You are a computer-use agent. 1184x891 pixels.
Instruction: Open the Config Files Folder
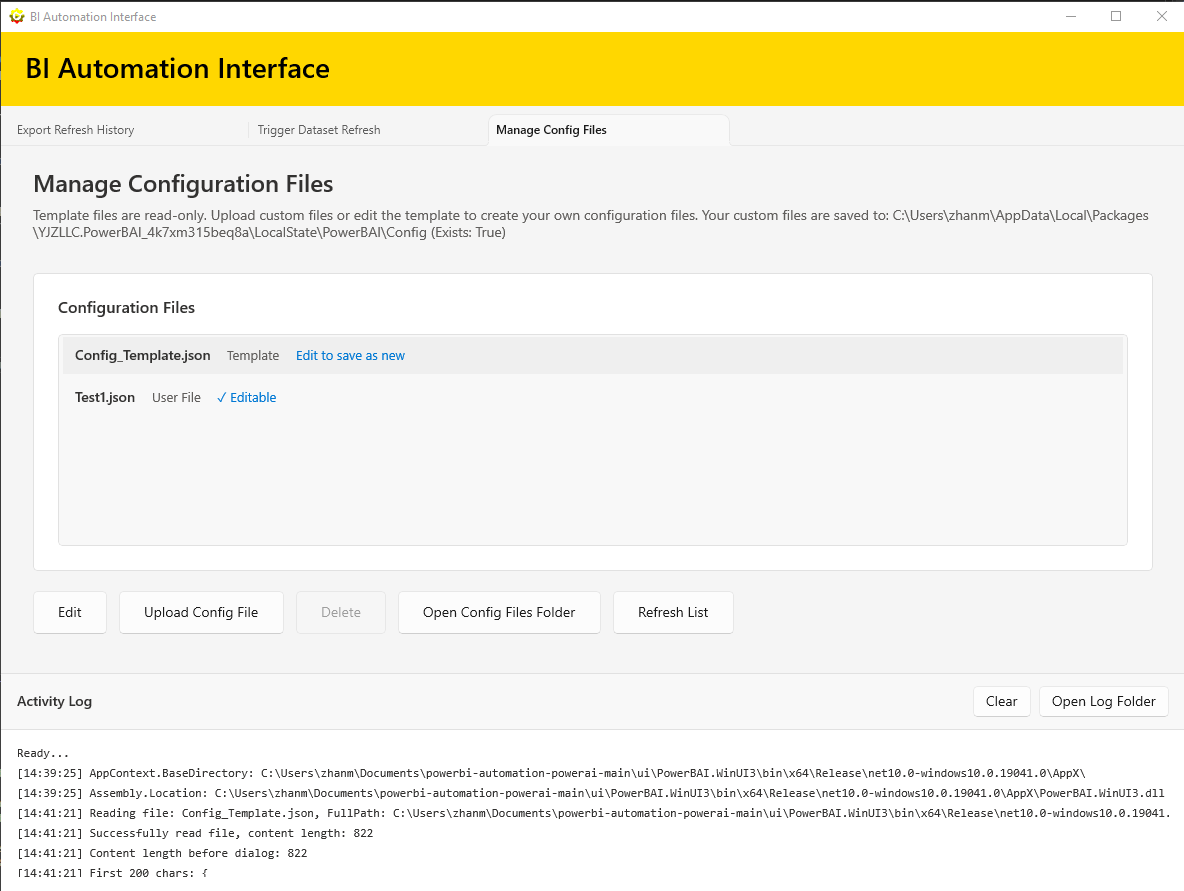tap(498, 612)
